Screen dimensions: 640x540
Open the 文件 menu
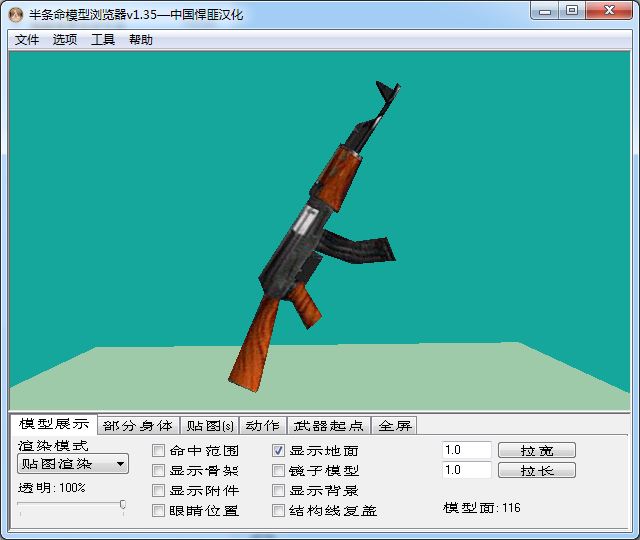(x=27, y=40)
